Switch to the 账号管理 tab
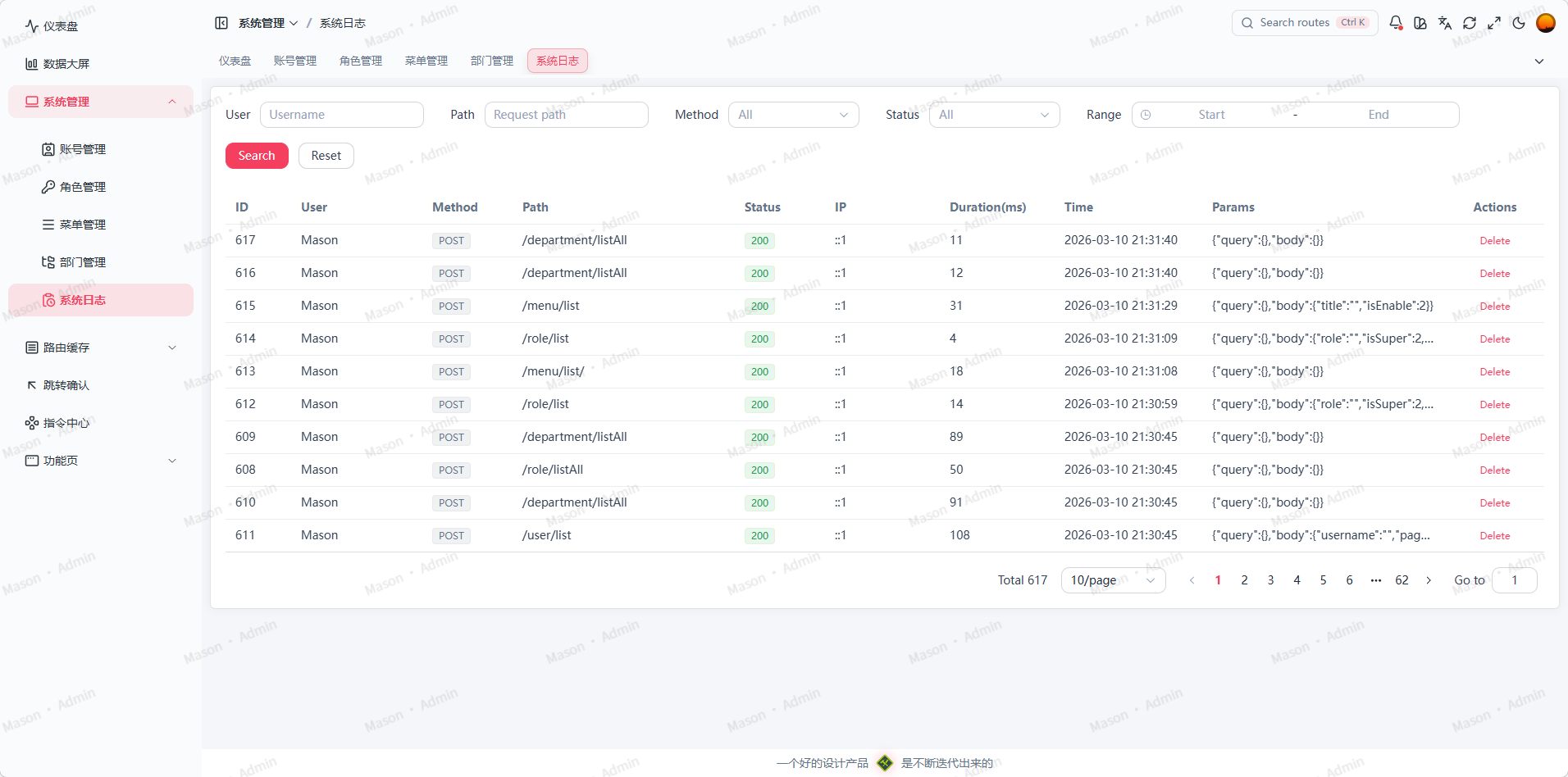This screenshot has height=777, width=1568. click(x=295, y=60)
